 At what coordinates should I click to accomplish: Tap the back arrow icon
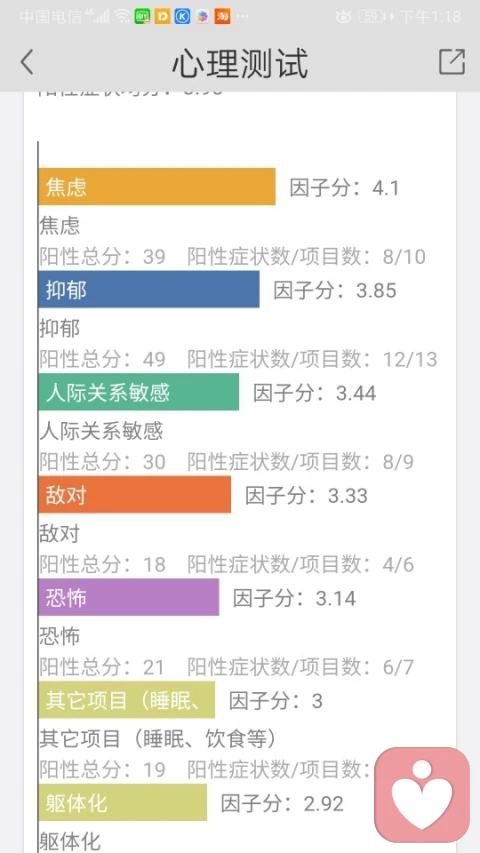(27, 61)
